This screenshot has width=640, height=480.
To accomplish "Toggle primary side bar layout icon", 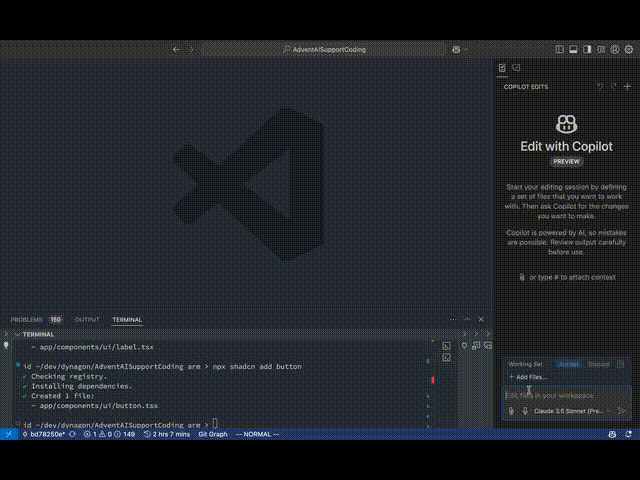I will click(x=559, y=49).
